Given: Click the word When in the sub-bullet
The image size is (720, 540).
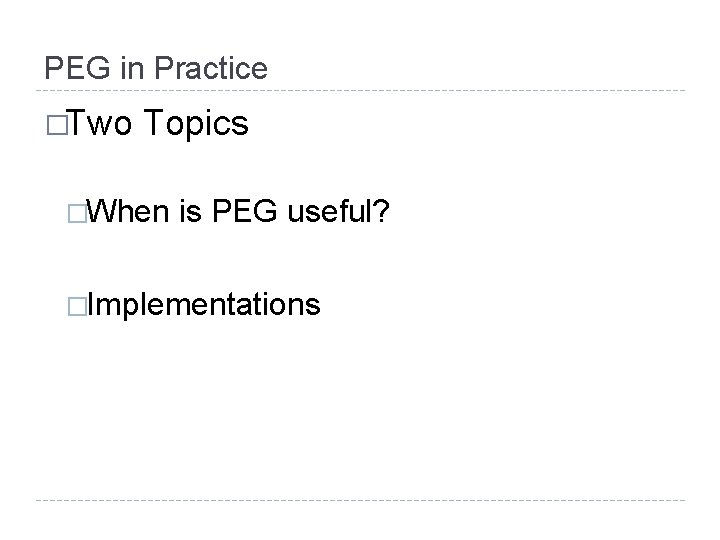Looking at the screenshot, I should pyautogui.click(x=128, y=211).
